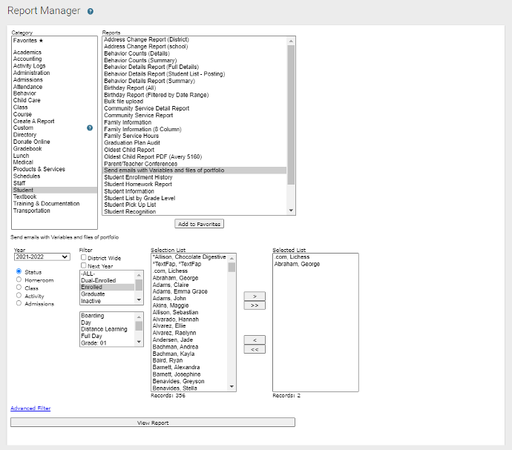Select Student category in list
Viewport: 512px width, 450px height.
pos(54,190)
